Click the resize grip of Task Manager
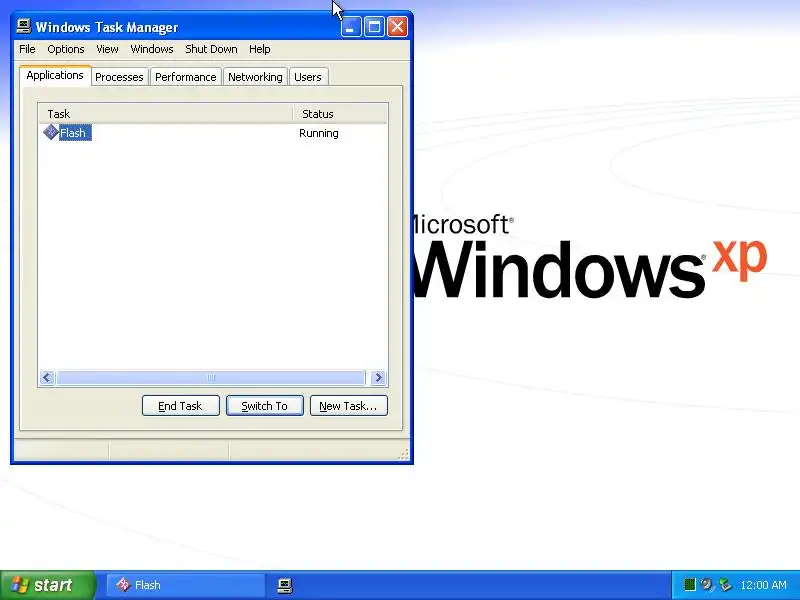The height and width of the screenshot is (600, 800). tap(404, 455)
